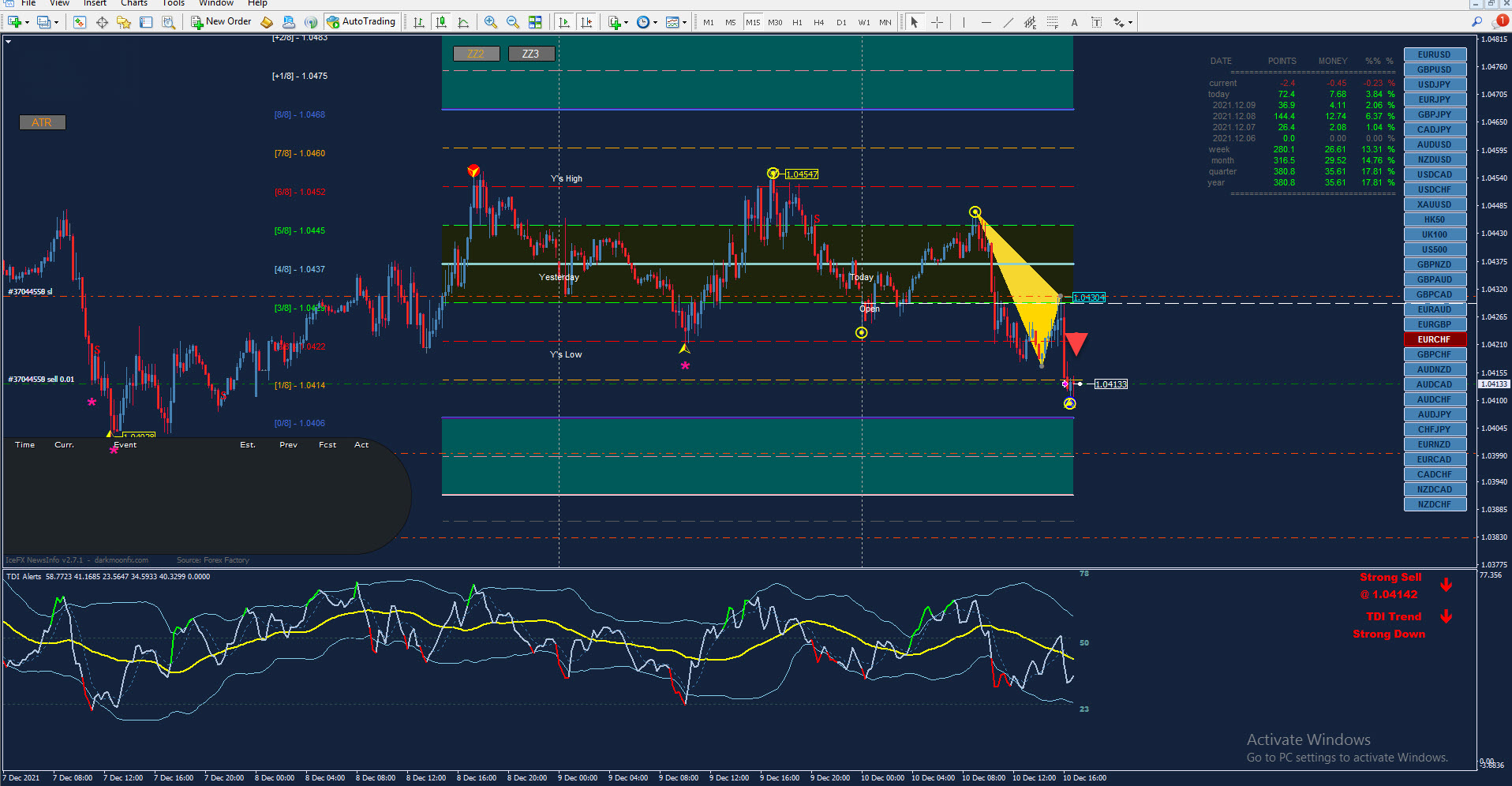Viewport: 1512px width, 786px height.
Task: Switch to the H1 timeframe
Action: (x=797, y=22)
